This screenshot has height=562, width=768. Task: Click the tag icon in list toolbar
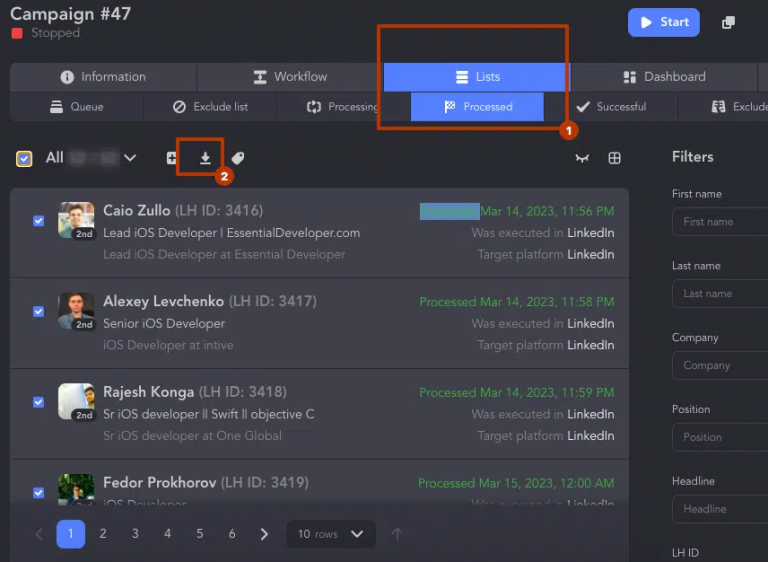click(x=238, y=158)
